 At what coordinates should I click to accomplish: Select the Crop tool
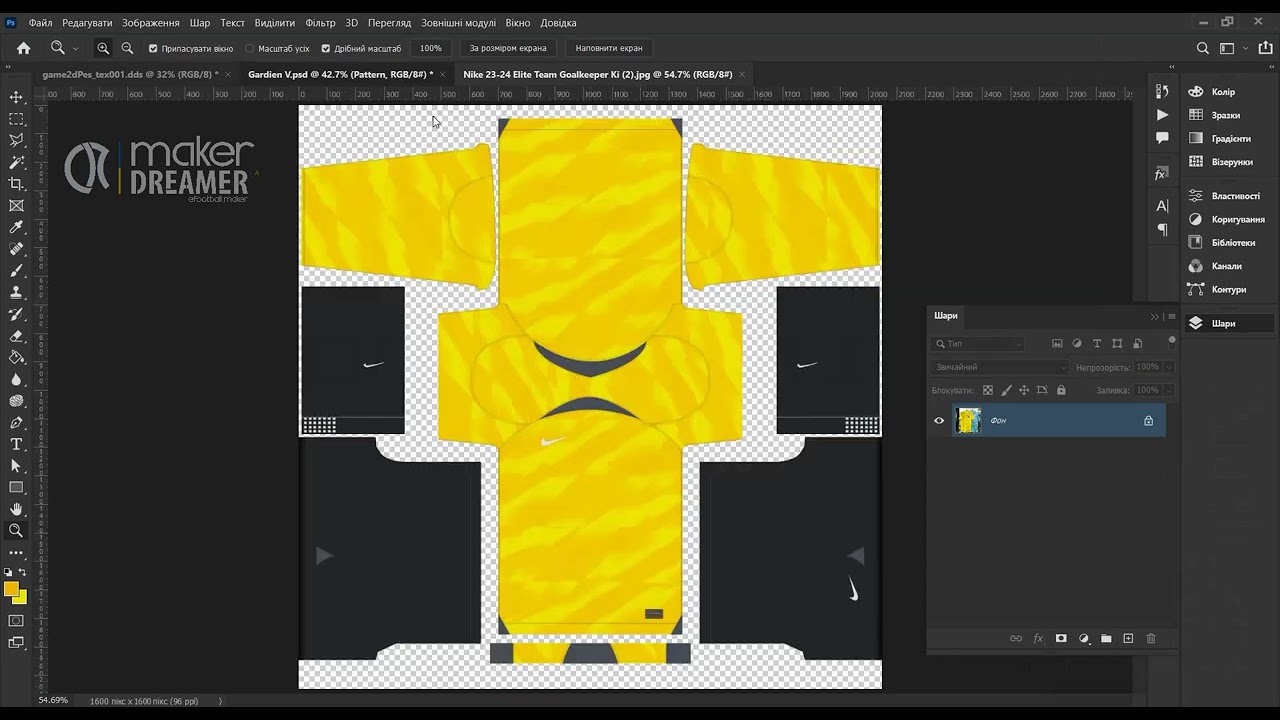pos(16,184)
